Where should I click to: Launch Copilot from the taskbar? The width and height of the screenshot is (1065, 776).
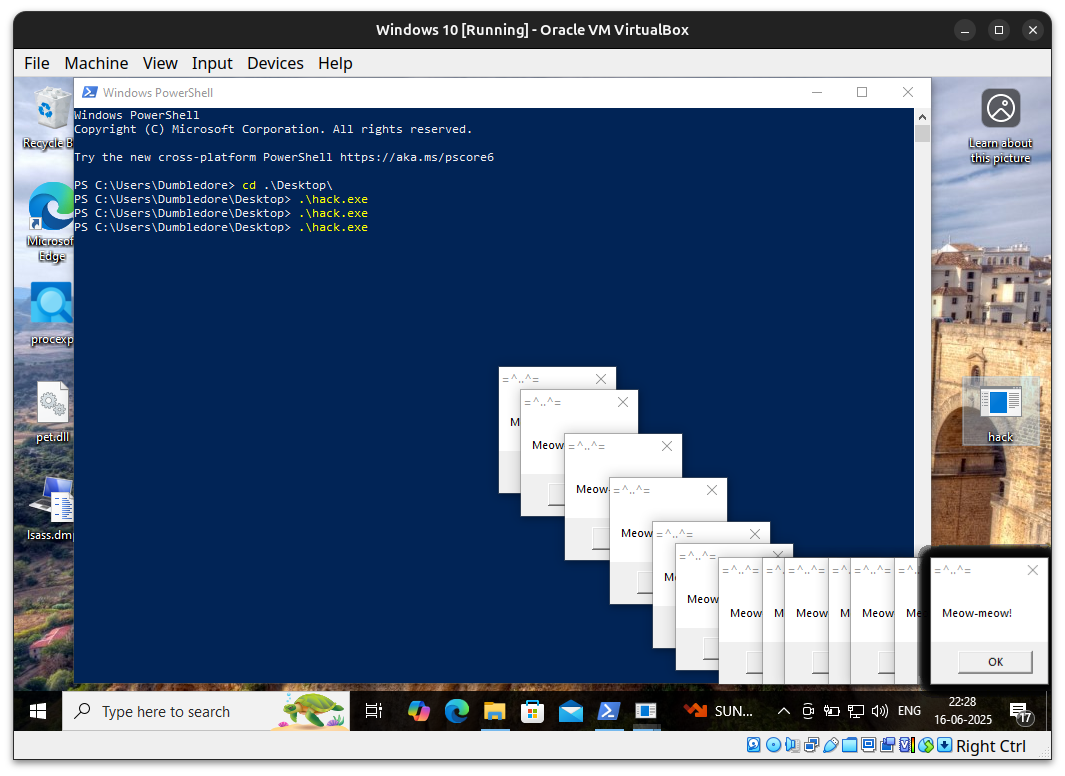[418, 711]
